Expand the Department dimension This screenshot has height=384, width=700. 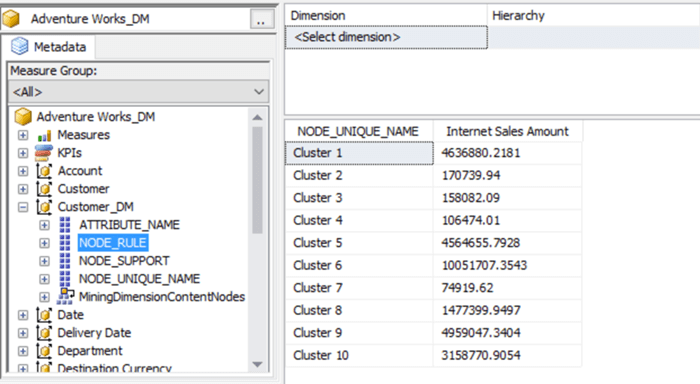pyautogui.click(x=23, y=351)
